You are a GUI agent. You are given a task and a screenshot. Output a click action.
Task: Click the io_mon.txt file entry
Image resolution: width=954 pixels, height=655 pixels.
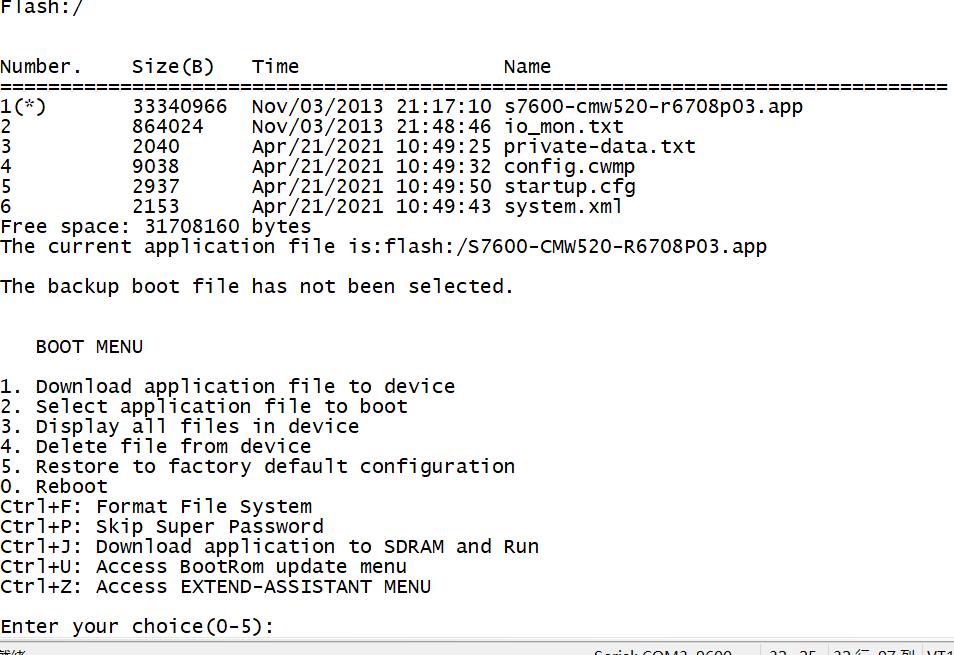(563, 127)
